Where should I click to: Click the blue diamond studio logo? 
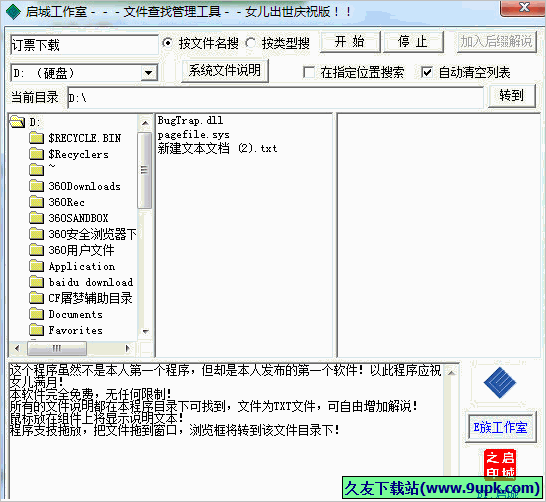pos(500,383)
